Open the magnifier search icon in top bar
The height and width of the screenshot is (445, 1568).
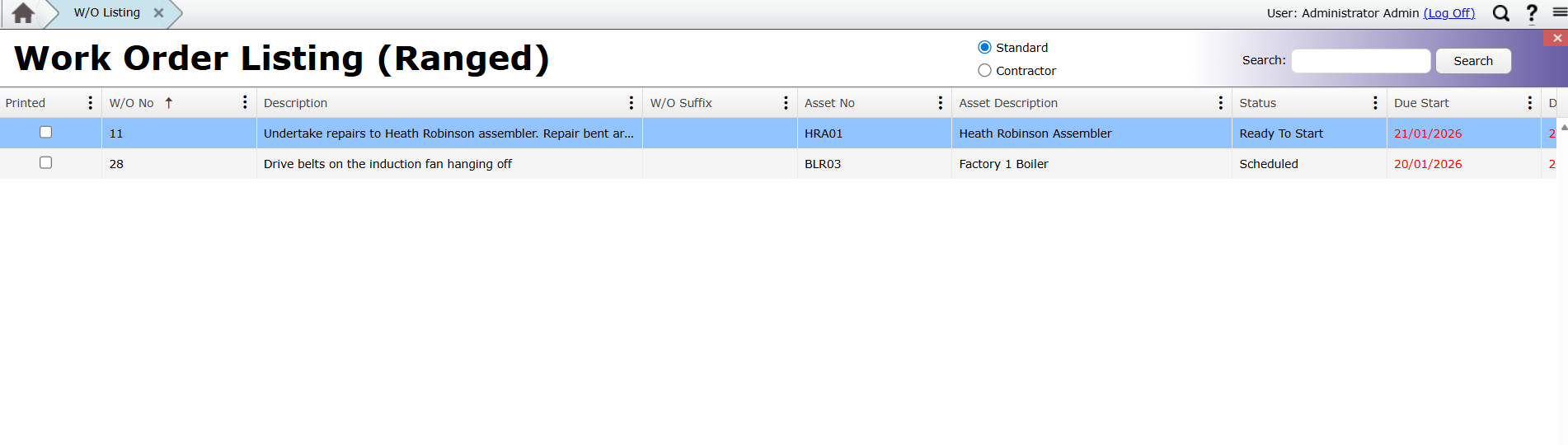coord(1501,13)
